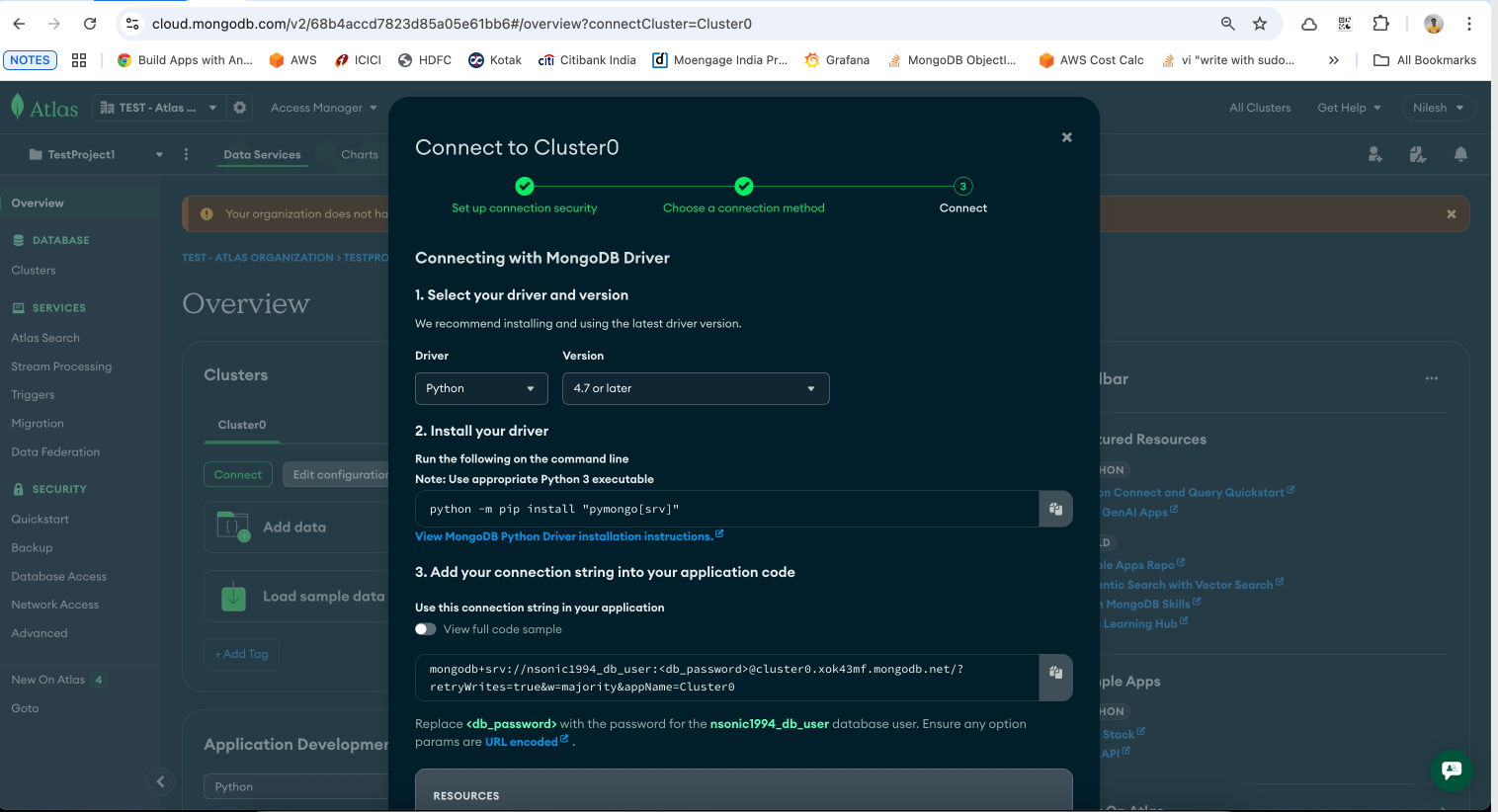The image size is (1498, 812).
Task: Expand the TestProject1 project selector
Action: pyautogui.click(x=158, y=154)
